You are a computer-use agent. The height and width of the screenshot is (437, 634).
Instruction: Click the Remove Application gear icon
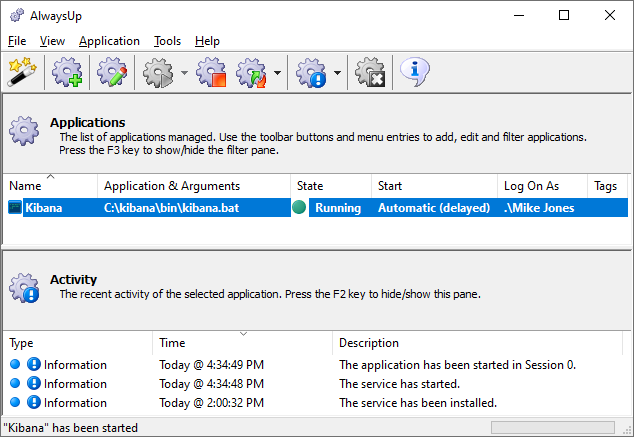(x=370, y=72)
